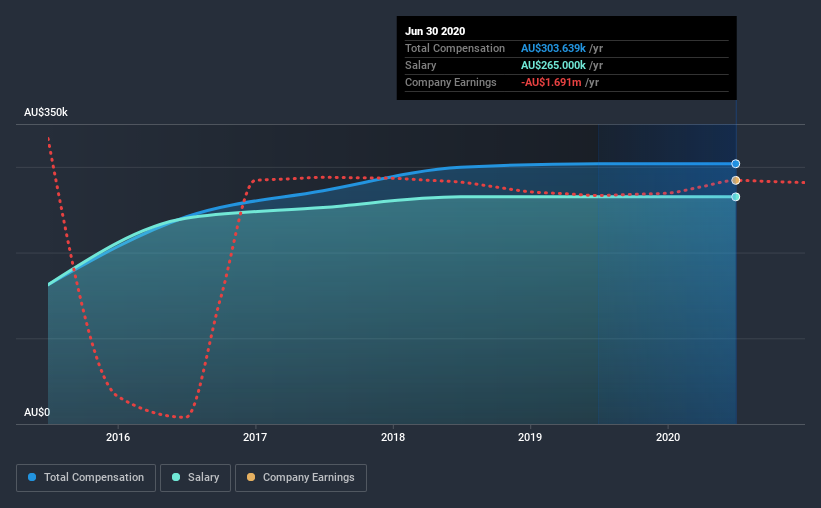Click the AU$0 y-axis label
Image resolution: width=821 pixels, height=508 pixels.
37,413
